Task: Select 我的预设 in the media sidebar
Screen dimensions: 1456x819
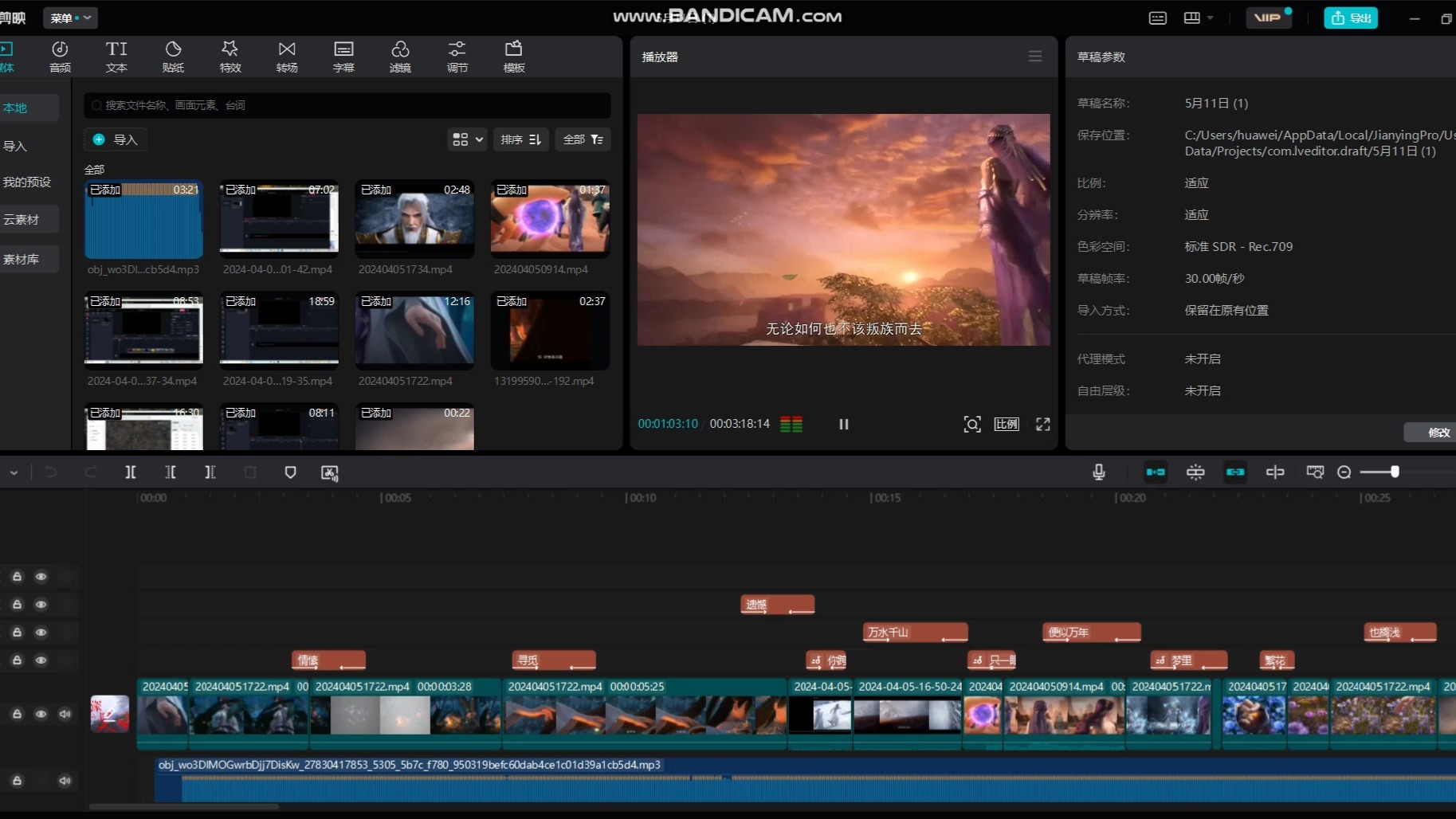Action: pyautogui.click(x=29, y=182)
